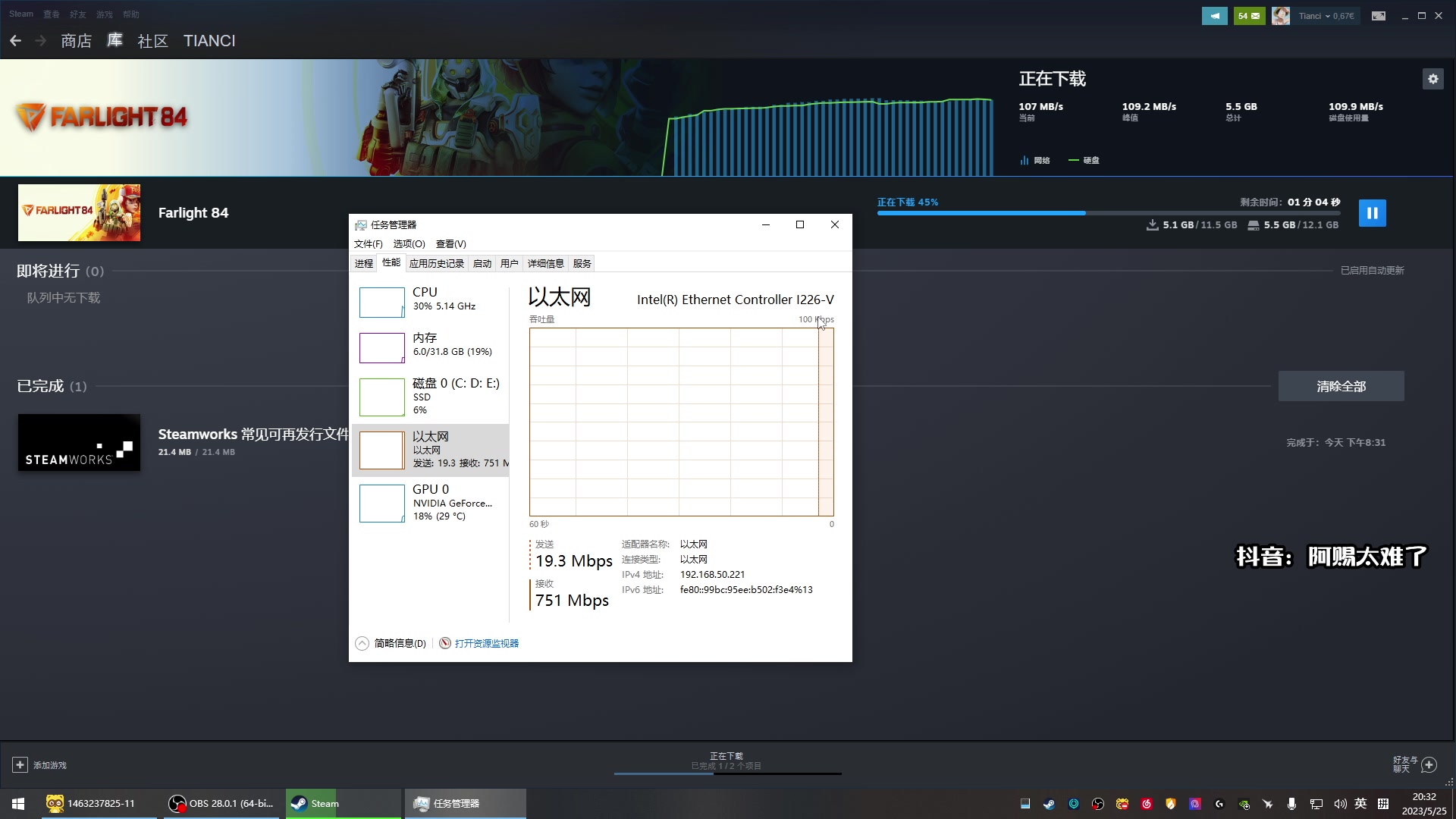Open the volume speaker tray icon

tap(1340, 804)
